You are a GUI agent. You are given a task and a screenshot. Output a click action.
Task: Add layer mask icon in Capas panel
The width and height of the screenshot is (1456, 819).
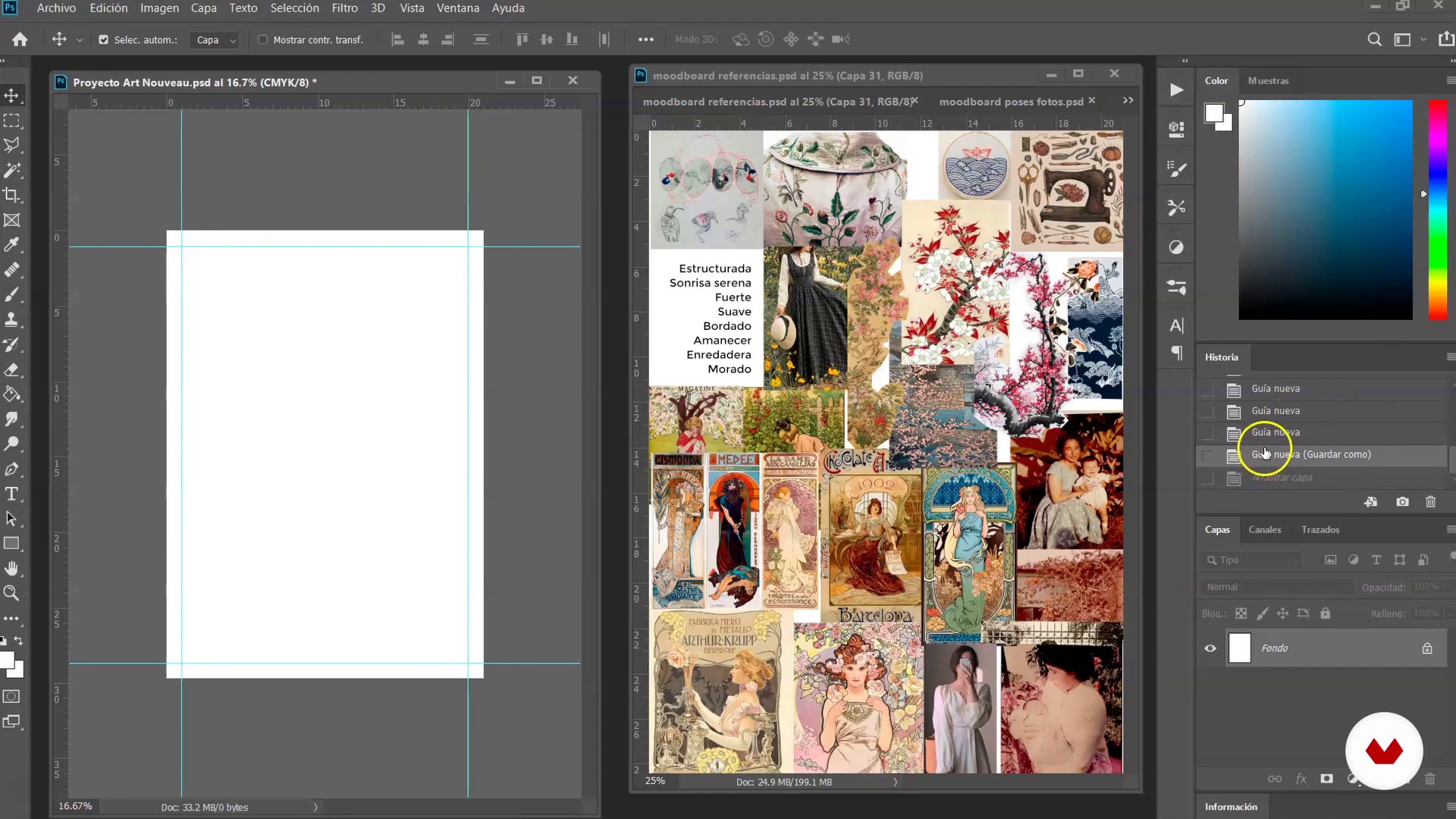tap(1326, 779)
